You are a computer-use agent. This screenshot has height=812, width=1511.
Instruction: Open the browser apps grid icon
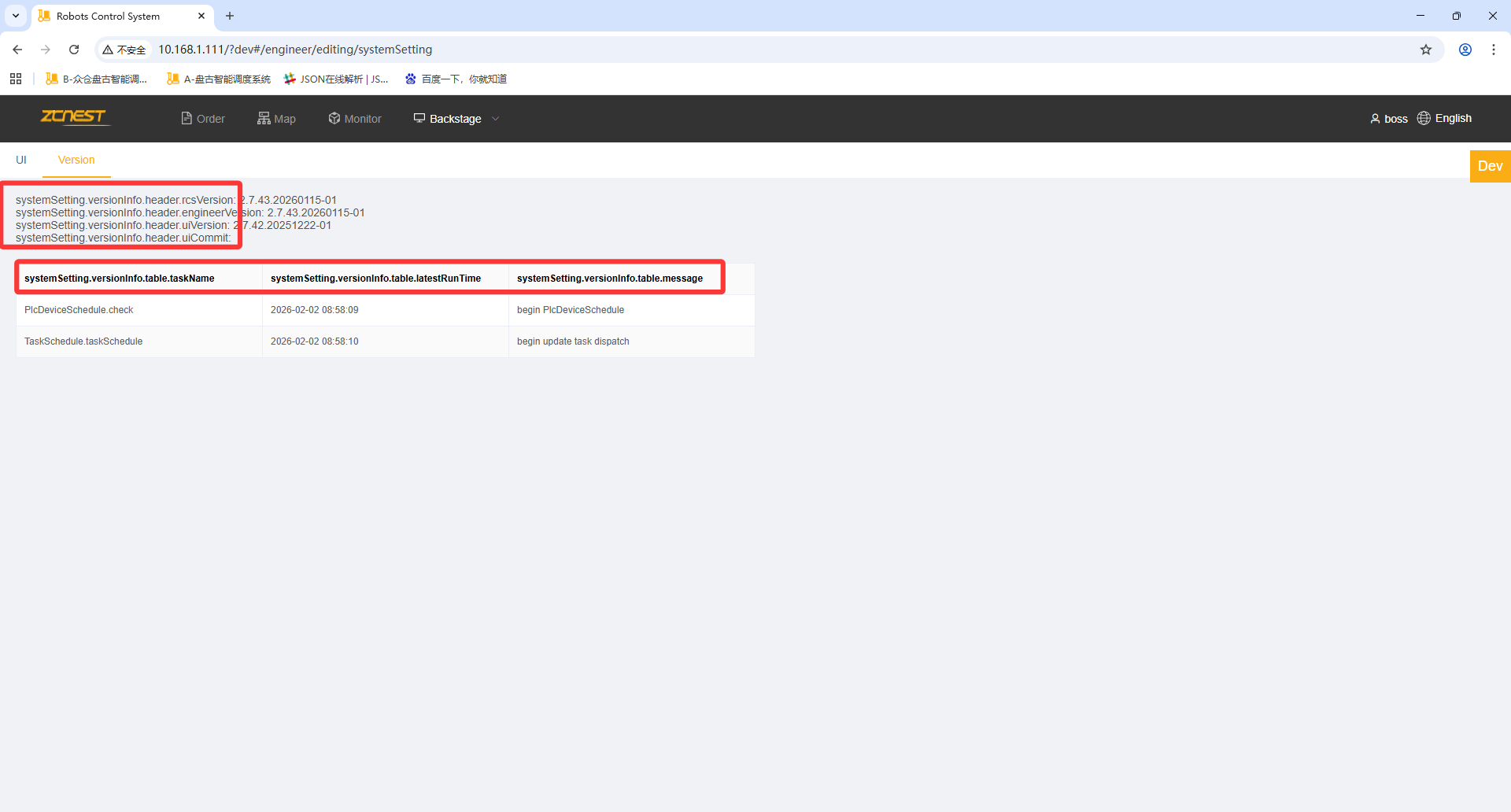point(16,79)
